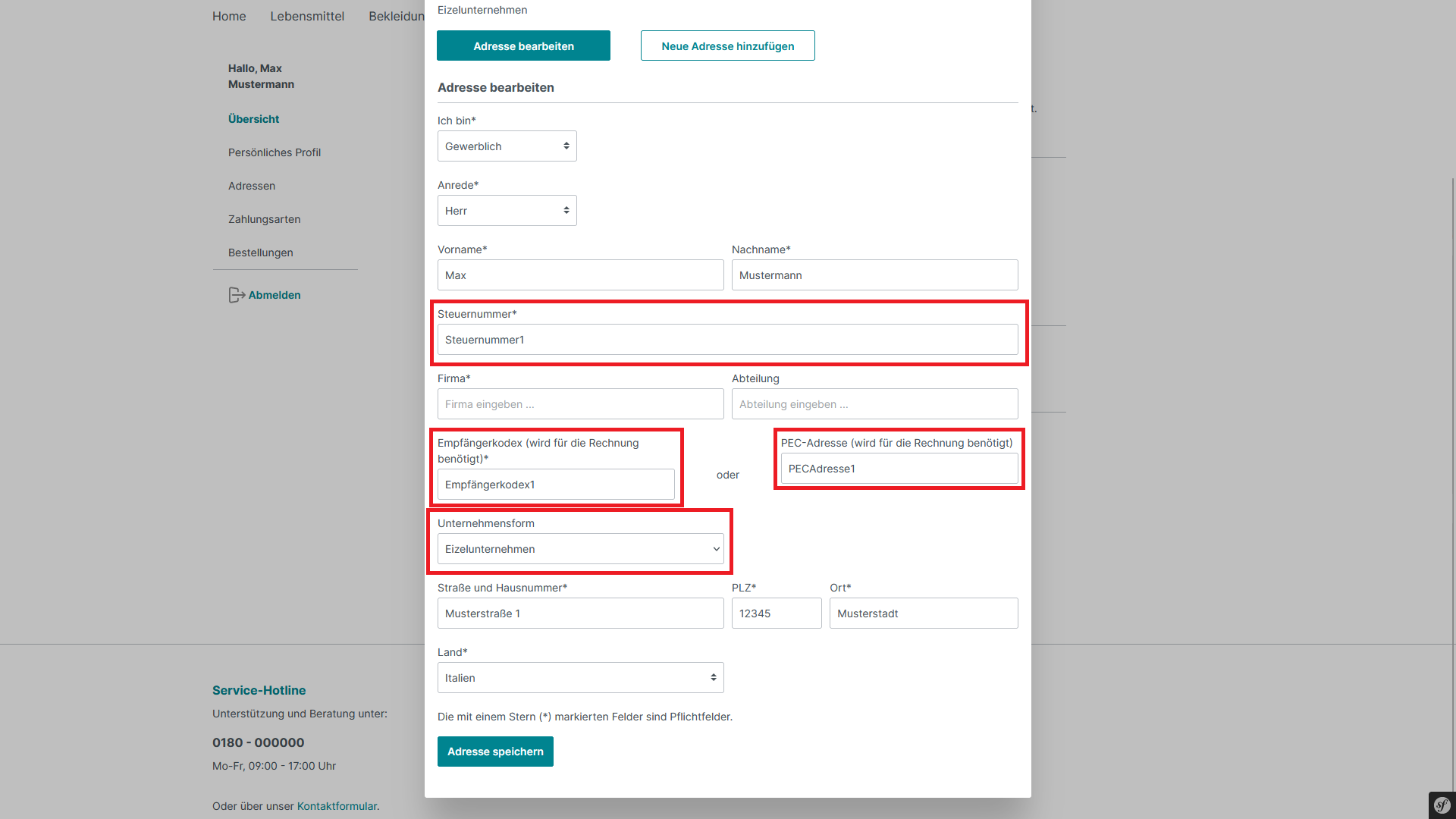Click the 'Adresse bearbeiten' section heading

[495, 87]
